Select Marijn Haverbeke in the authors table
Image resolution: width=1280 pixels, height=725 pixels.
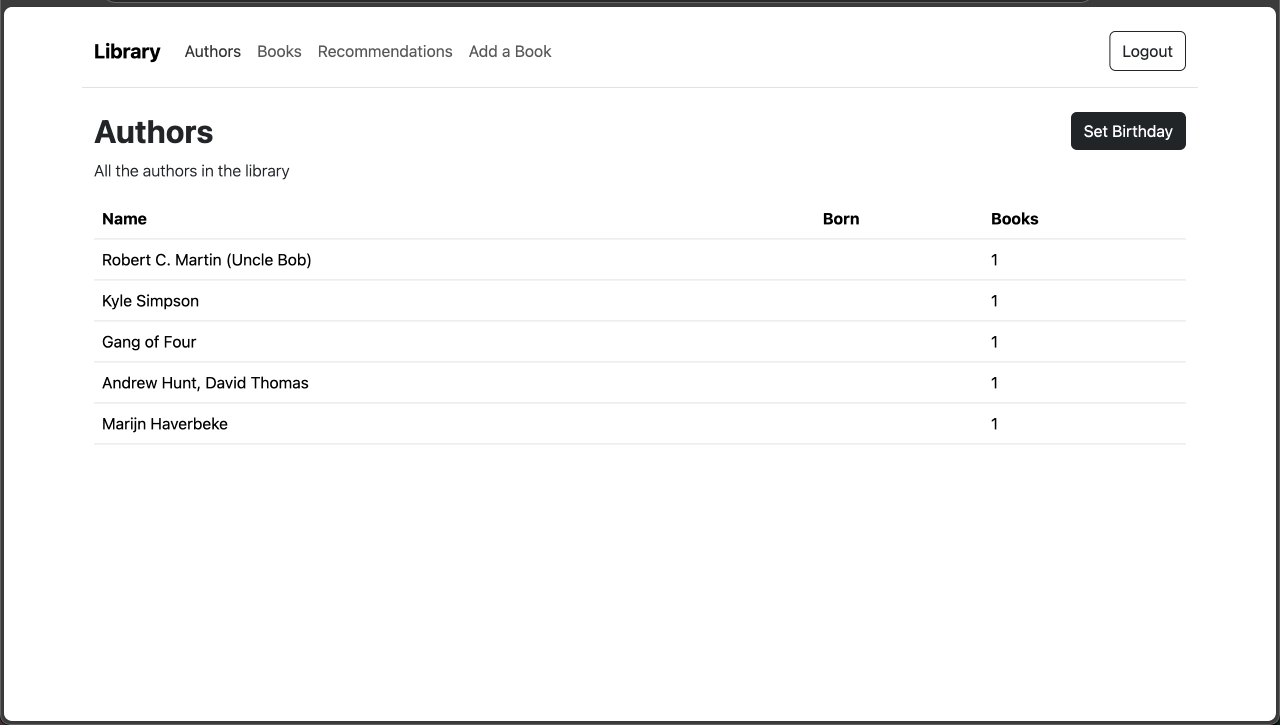[x=165, y=424]
